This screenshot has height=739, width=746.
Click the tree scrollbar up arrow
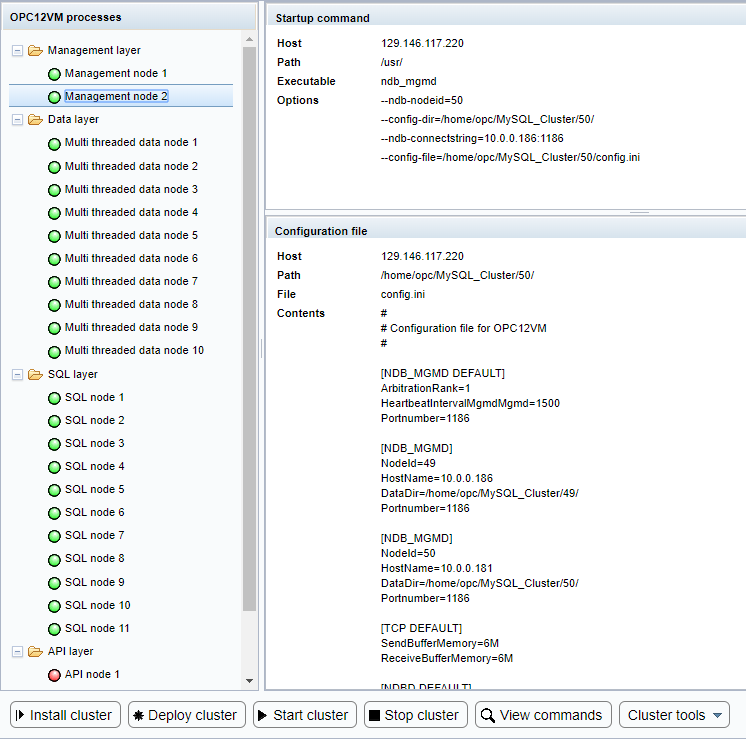click(x=249, y=39)
